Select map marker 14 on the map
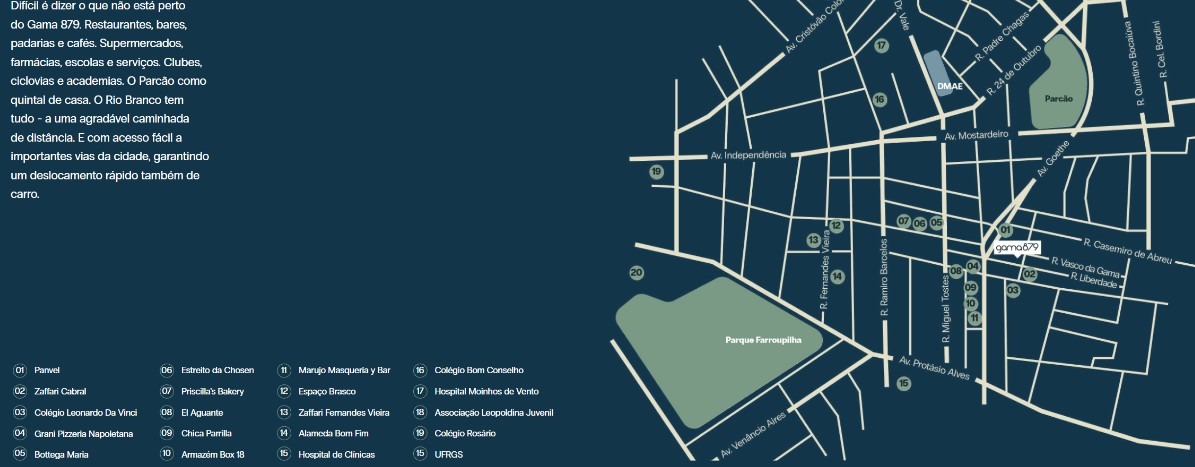 tap(838, 276)
